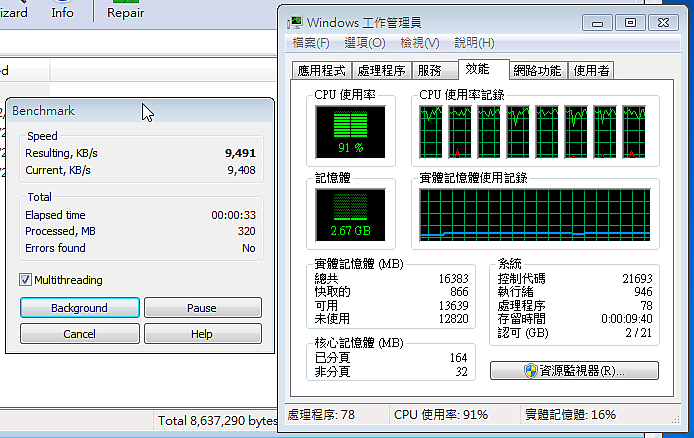This screenshot has height=438, width=694.
Task: Click the Background button in Benchmark
Action: 80,308
